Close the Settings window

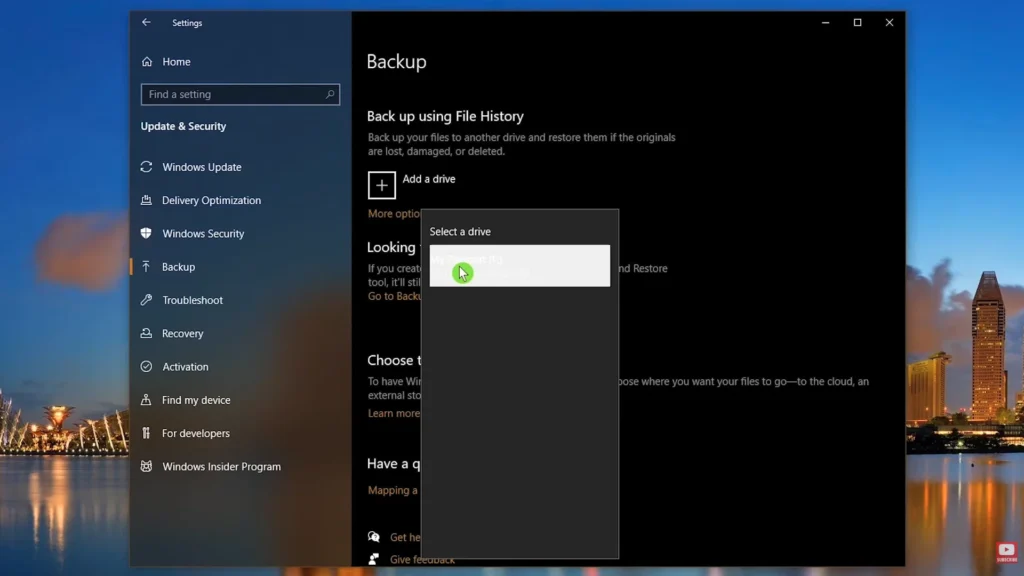click(889, 22)
